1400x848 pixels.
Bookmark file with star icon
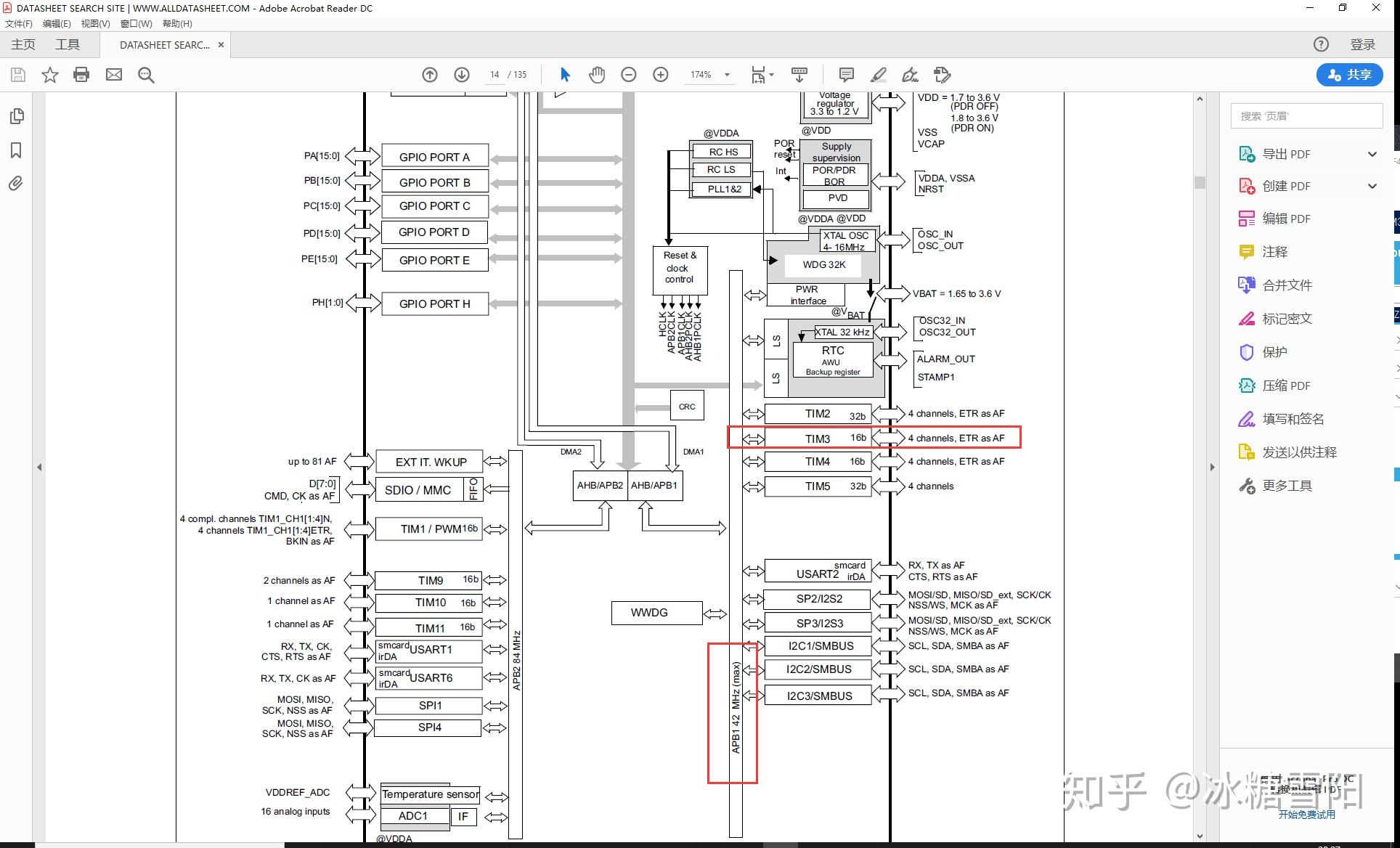[x=49, y=75]
